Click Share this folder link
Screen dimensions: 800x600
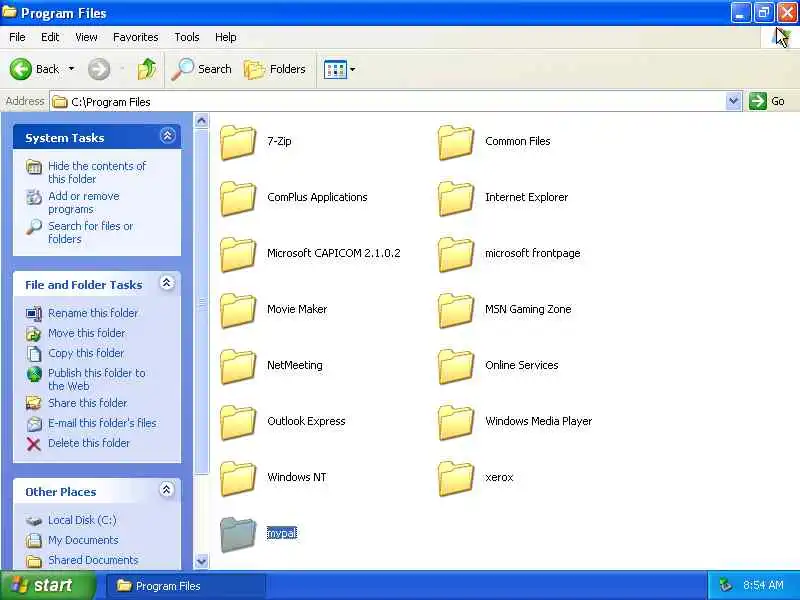[x=88, y=403]
